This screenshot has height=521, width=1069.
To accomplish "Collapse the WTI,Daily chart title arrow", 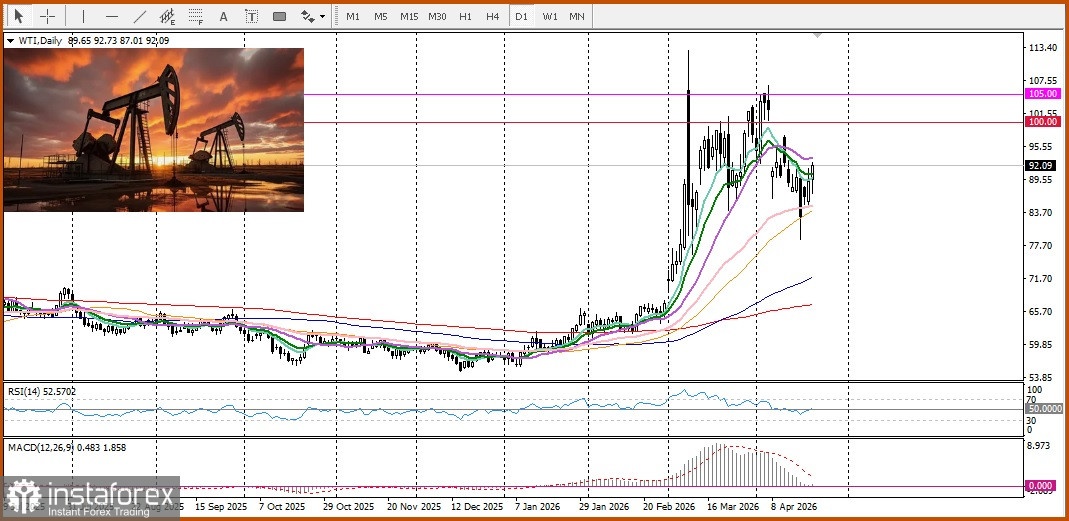I will (x=10, y=41).
